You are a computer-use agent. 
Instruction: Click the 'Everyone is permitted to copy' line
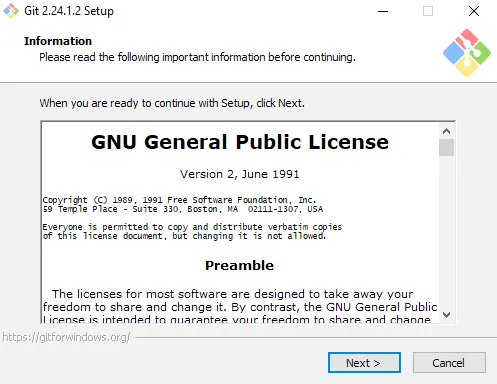(192, 227)
